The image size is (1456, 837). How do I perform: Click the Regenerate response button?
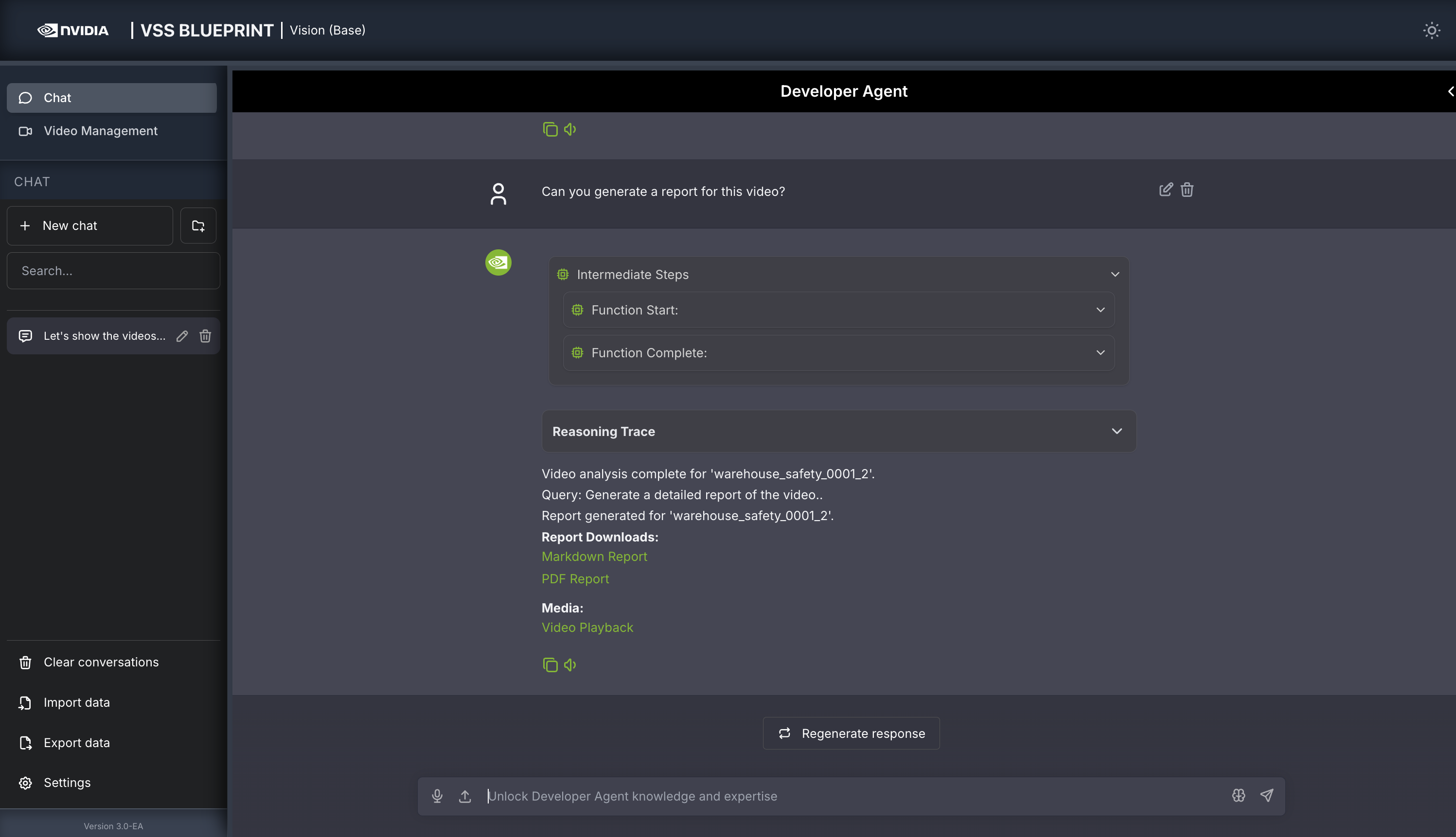click(851, 733)
